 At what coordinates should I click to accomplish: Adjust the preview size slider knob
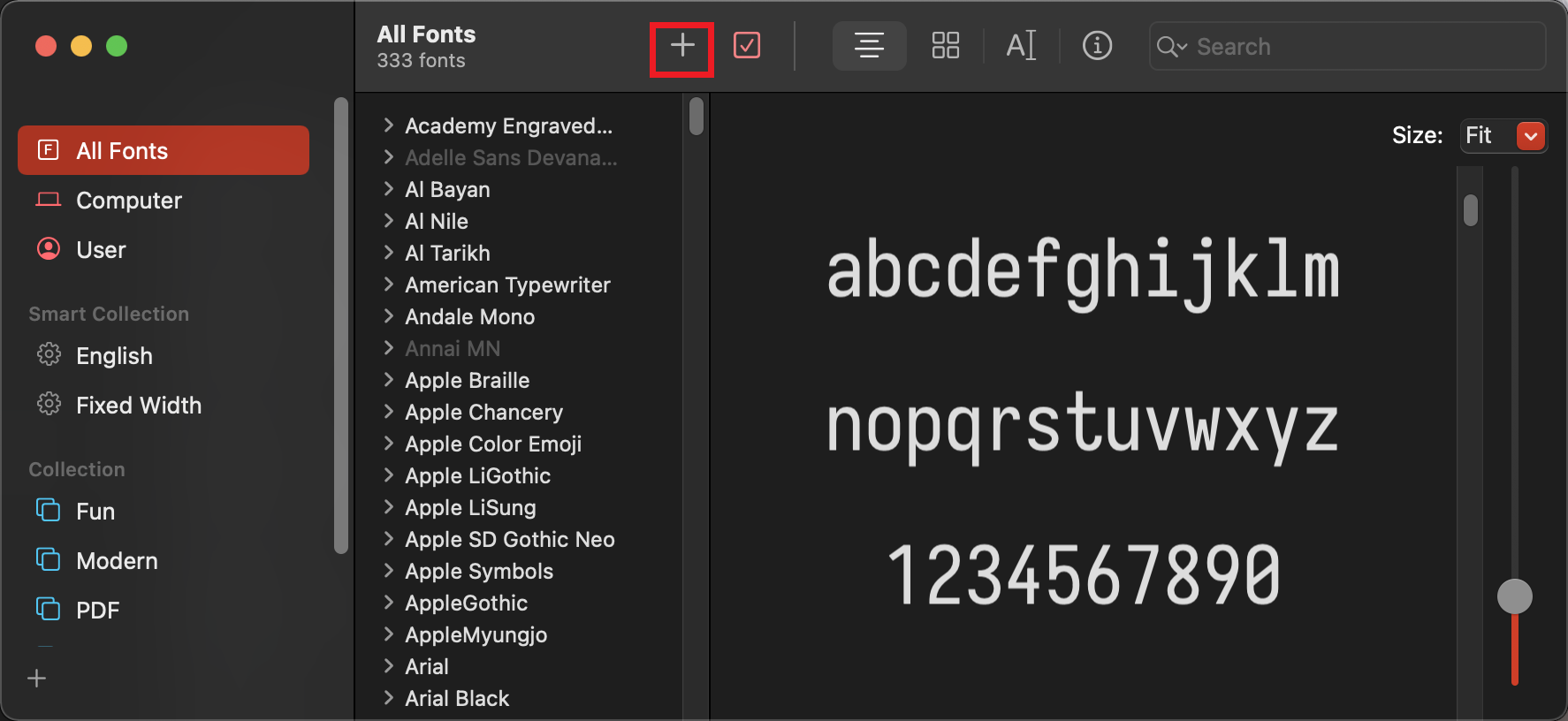click(x=1514, y=596)
